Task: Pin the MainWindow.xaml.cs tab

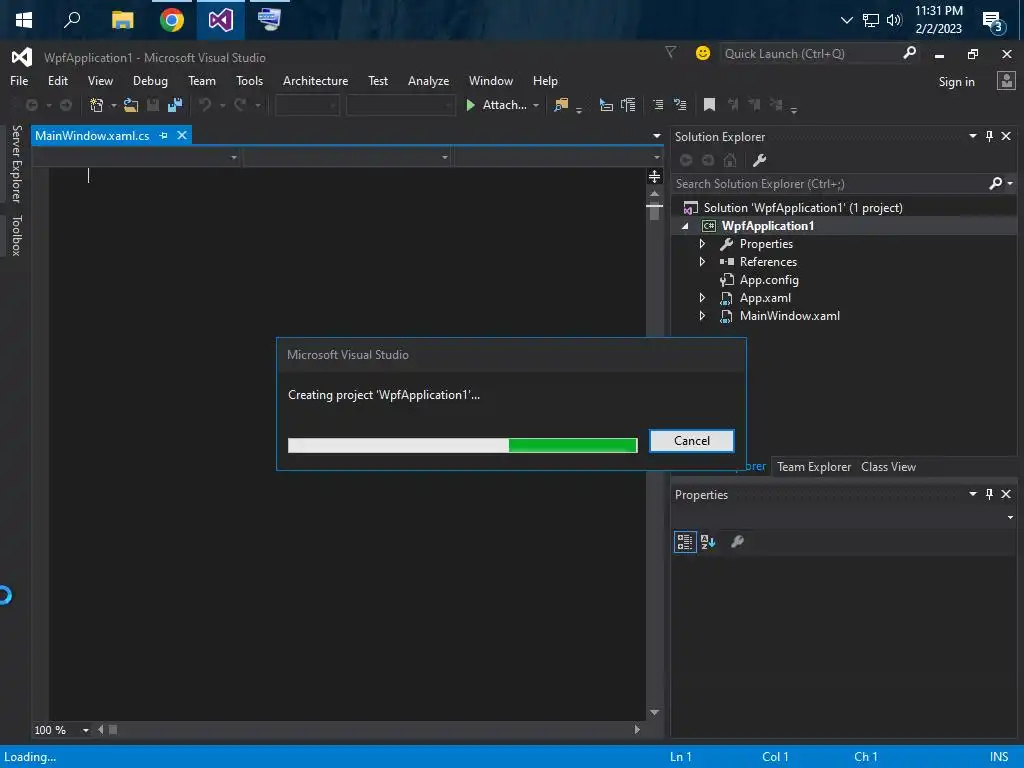Action: pyautogui.click(x=163, y=136)
